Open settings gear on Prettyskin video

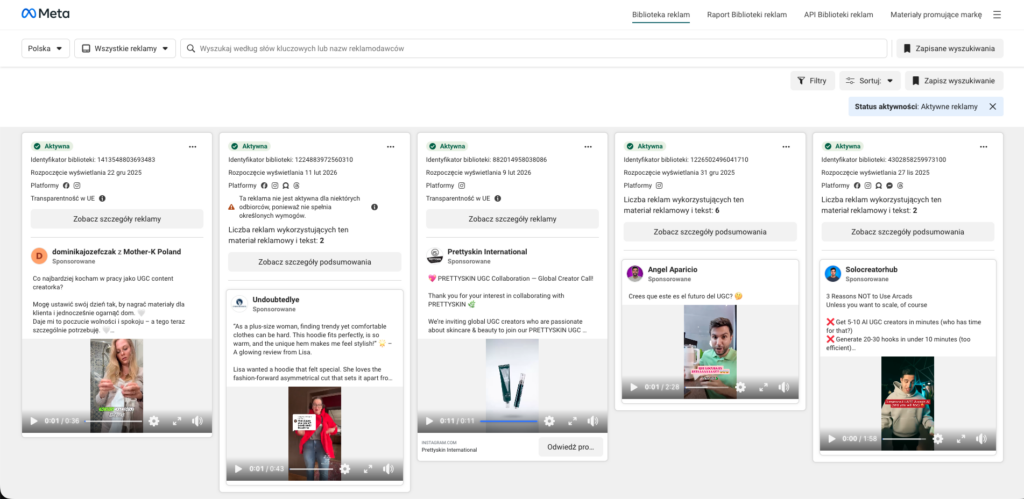[549, 421]
